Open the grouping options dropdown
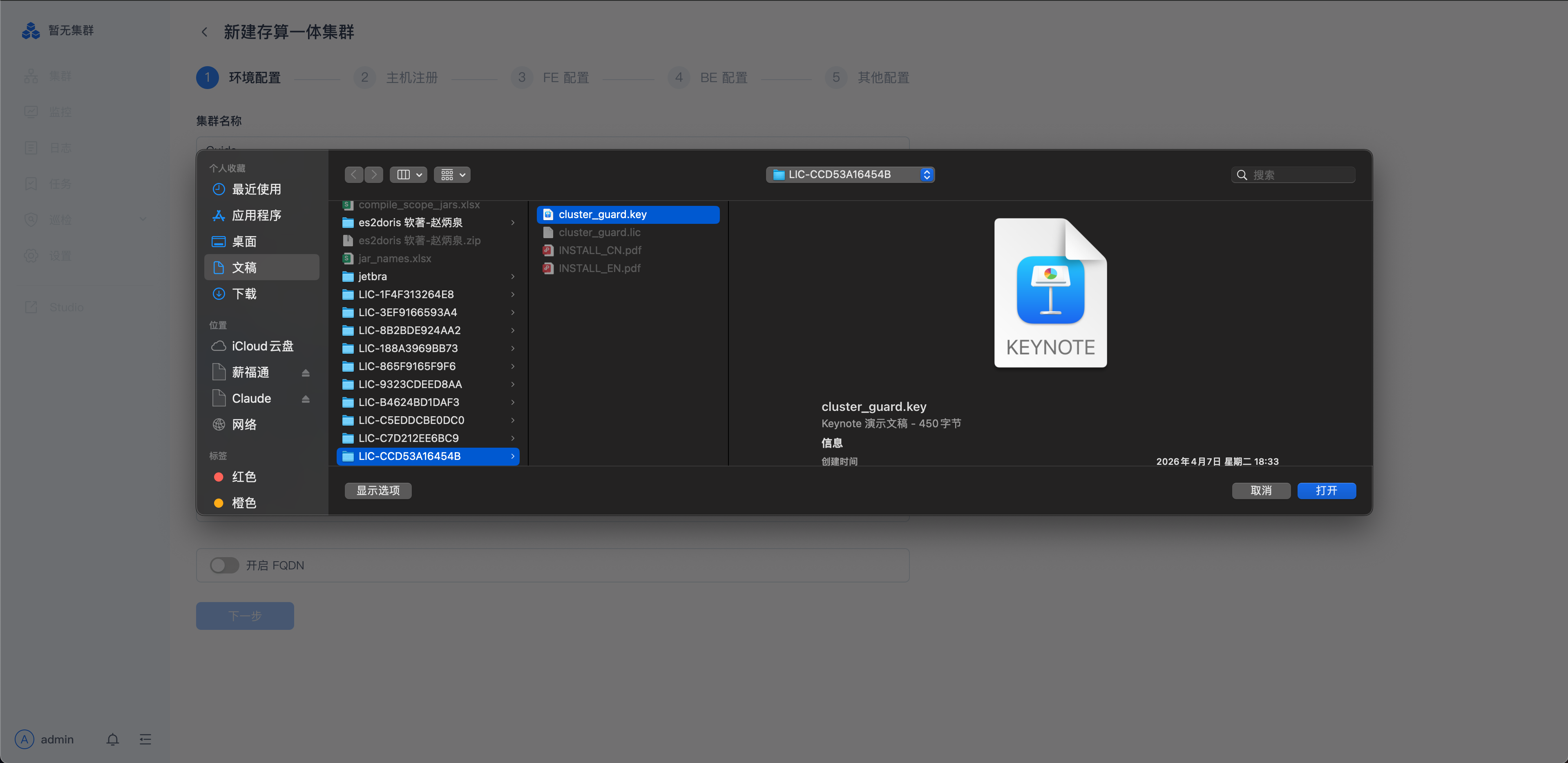 pyautogui.click(x=452, y=175)
